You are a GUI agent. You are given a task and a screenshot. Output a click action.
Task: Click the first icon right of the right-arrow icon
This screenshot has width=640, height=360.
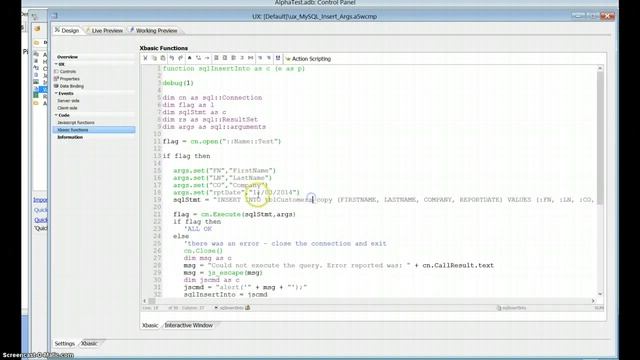(x=216, y=58)
